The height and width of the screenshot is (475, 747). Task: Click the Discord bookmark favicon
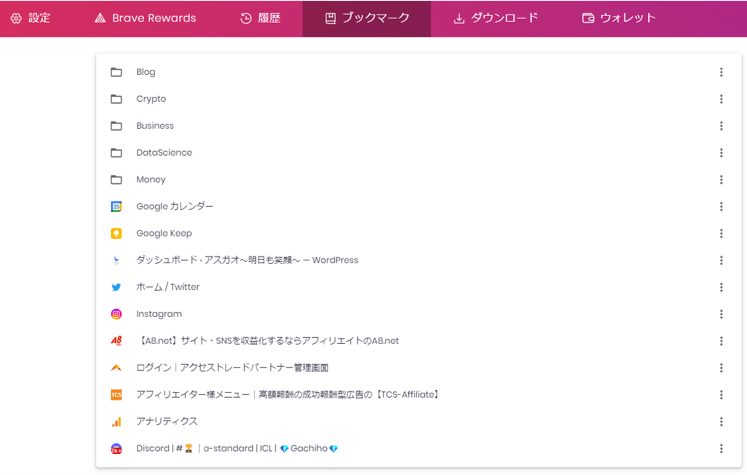click(x=116, y=448)
